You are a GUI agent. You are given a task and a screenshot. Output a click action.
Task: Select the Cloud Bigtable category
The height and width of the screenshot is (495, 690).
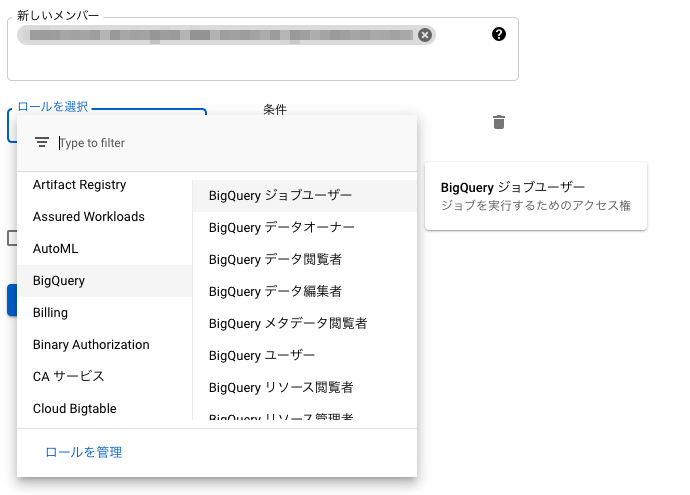coord(105,408)
